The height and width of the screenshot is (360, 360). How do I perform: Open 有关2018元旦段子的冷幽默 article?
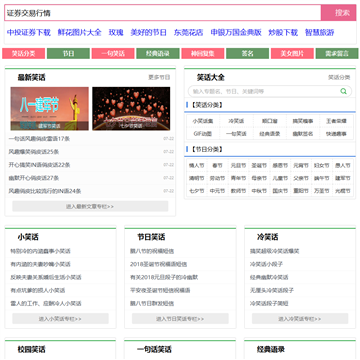click(x=164, y=277)
